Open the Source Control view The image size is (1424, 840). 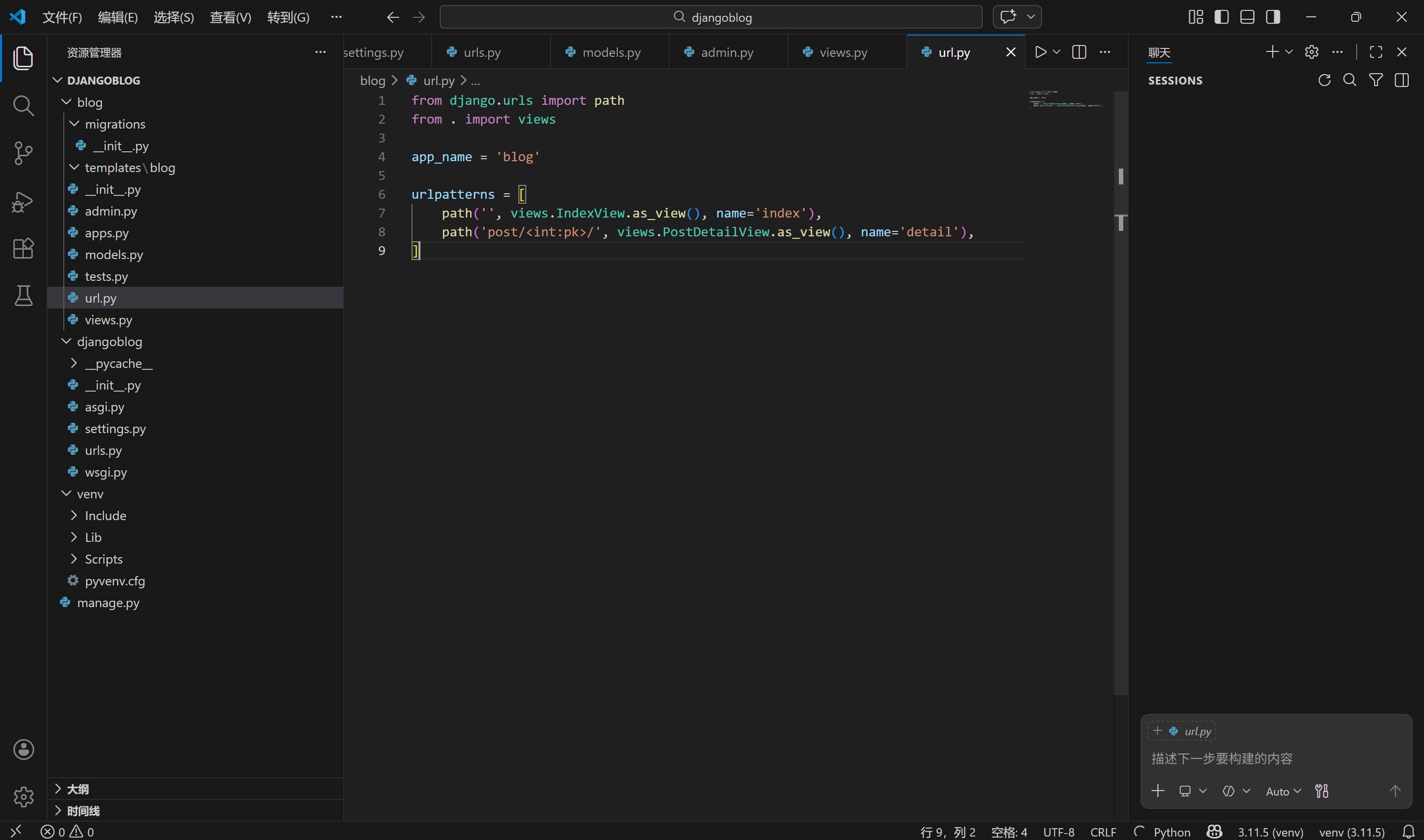click(x=23, y=153)
